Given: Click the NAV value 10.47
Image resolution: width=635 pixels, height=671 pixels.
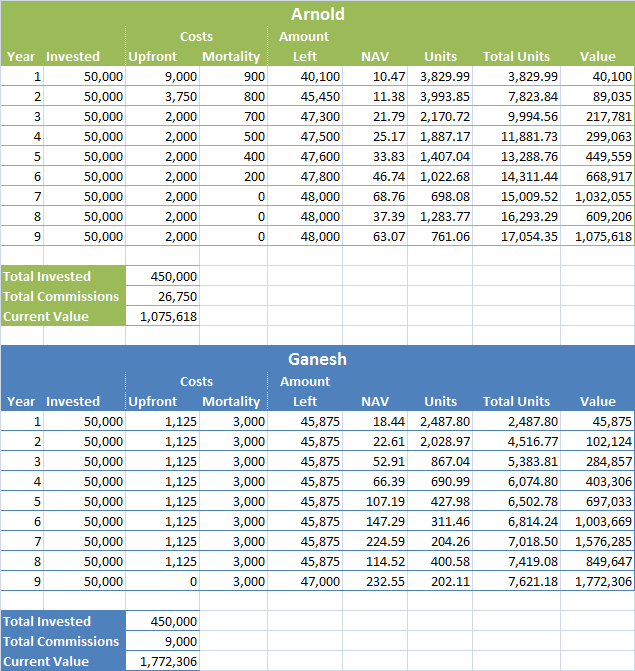Looking at the screenshot, I should pos(389,76).
